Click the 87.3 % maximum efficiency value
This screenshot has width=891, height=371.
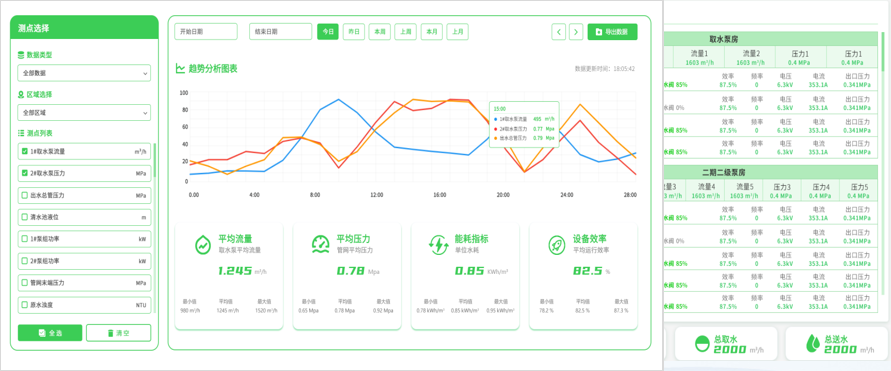(x=622, y=311)
